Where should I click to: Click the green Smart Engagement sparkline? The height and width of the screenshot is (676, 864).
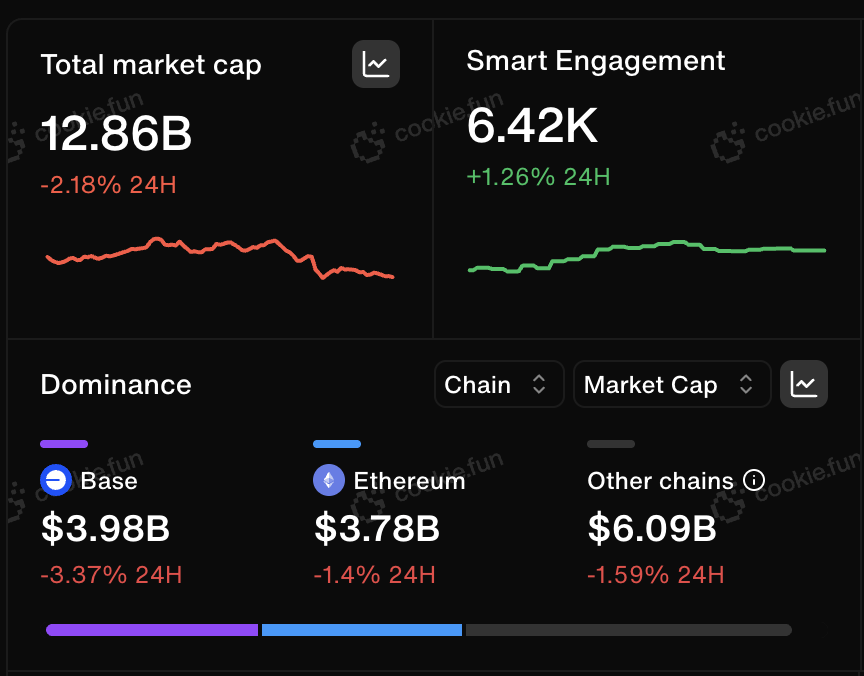647,257
